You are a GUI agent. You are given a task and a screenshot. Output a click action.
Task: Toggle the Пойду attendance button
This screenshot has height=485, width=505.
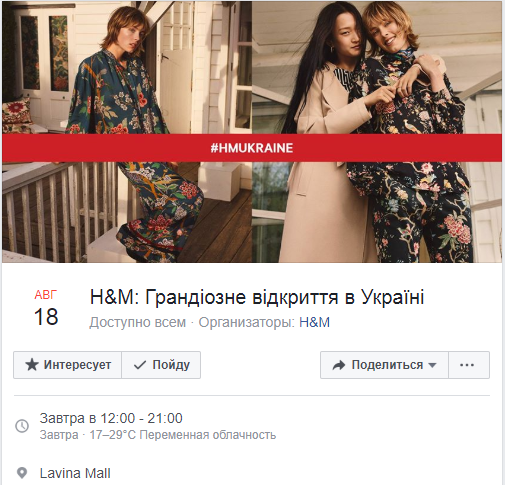161,365
